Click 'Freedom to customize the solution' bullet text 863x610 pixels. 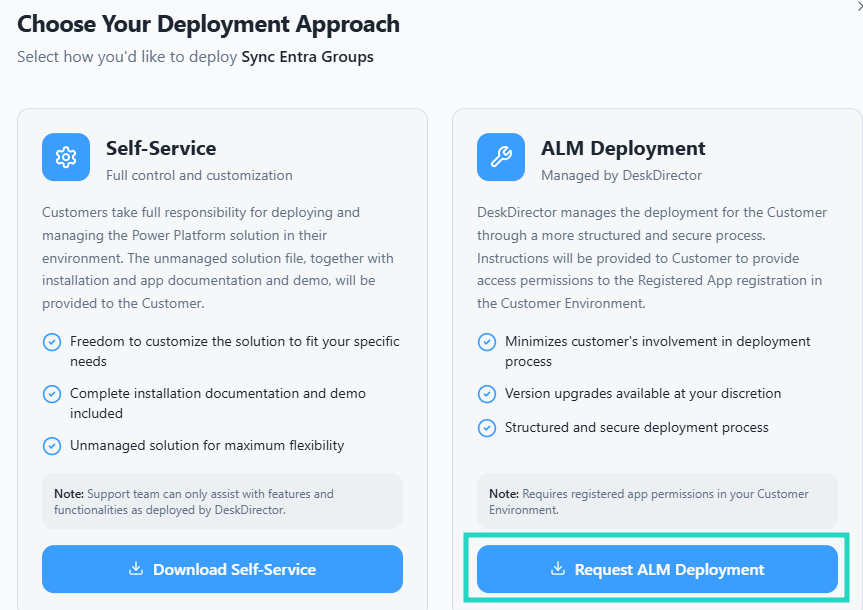pos(234,351)
